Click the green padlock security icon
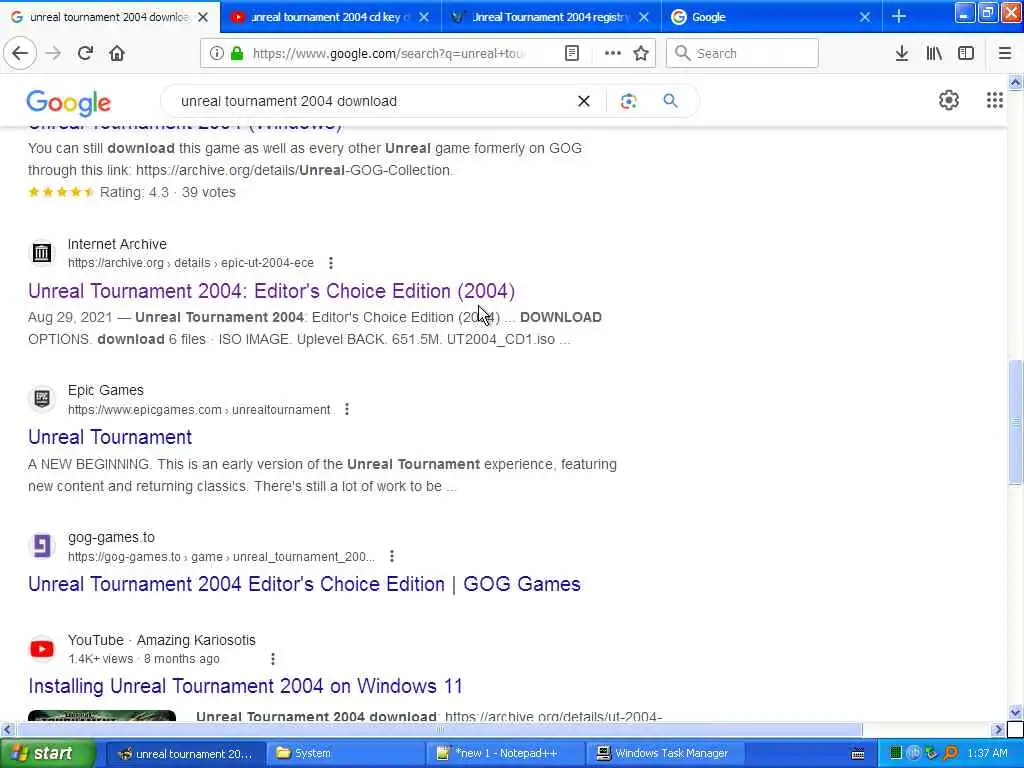 [237, 54]
